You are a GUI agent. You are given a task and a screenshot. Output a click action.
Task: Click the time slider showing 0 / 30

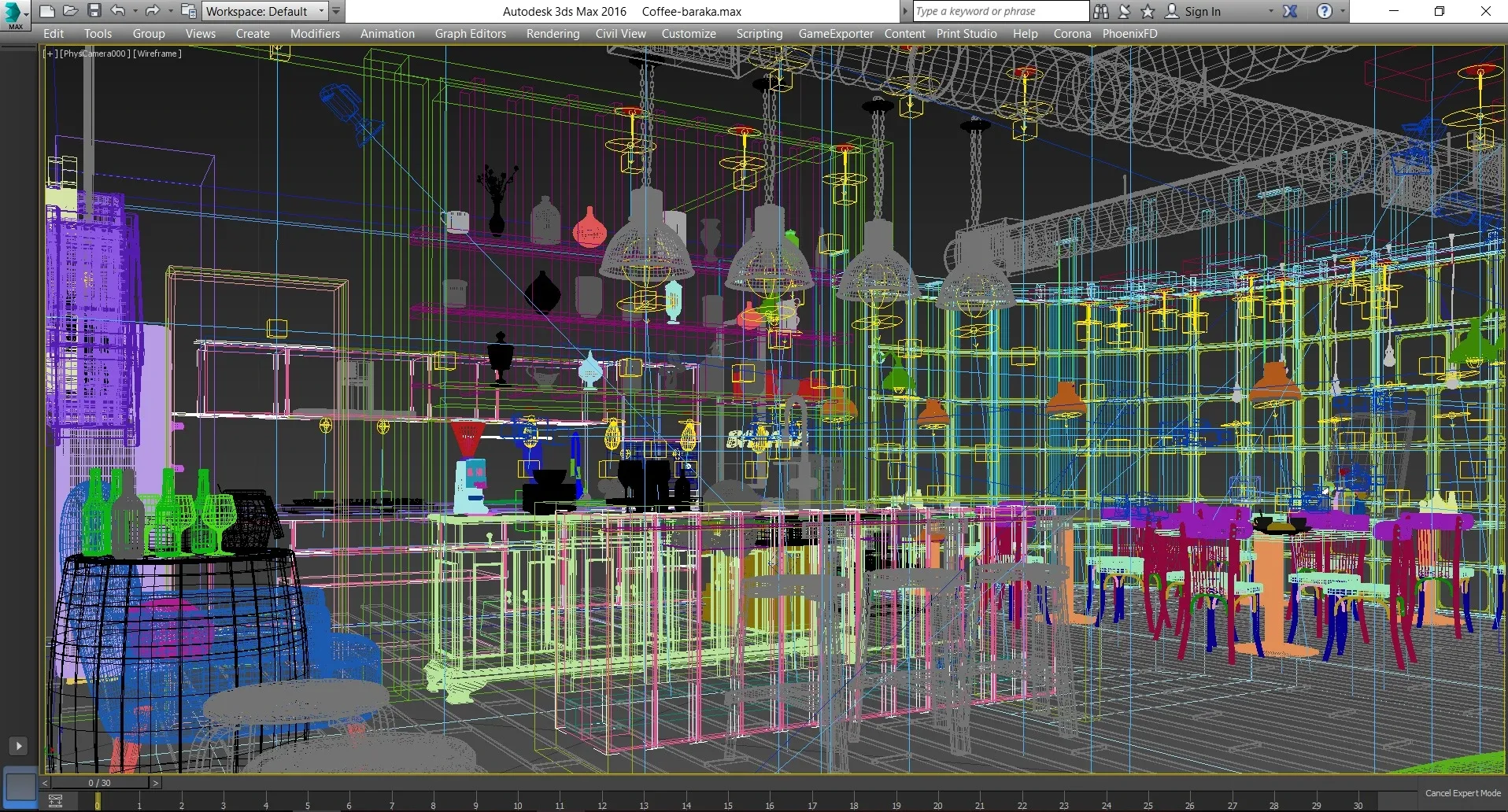[x=99, y=783]
